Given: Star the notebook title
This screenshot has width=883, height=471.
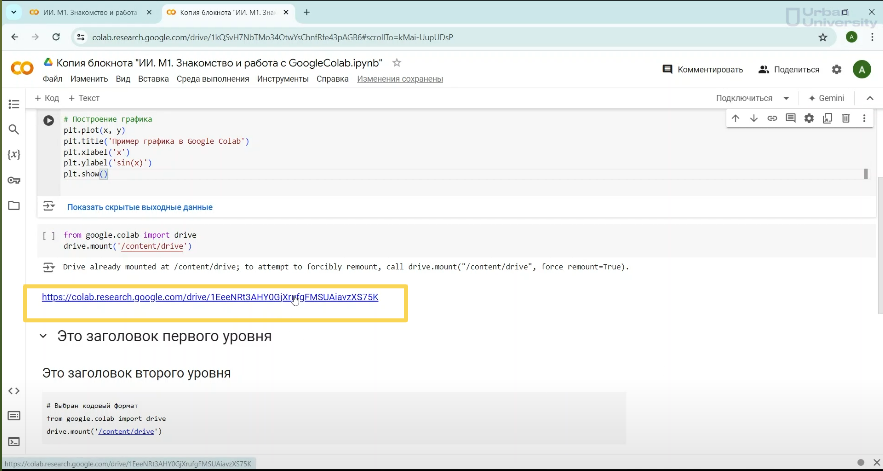Looking at the screenshot, I should pos(397,62).
